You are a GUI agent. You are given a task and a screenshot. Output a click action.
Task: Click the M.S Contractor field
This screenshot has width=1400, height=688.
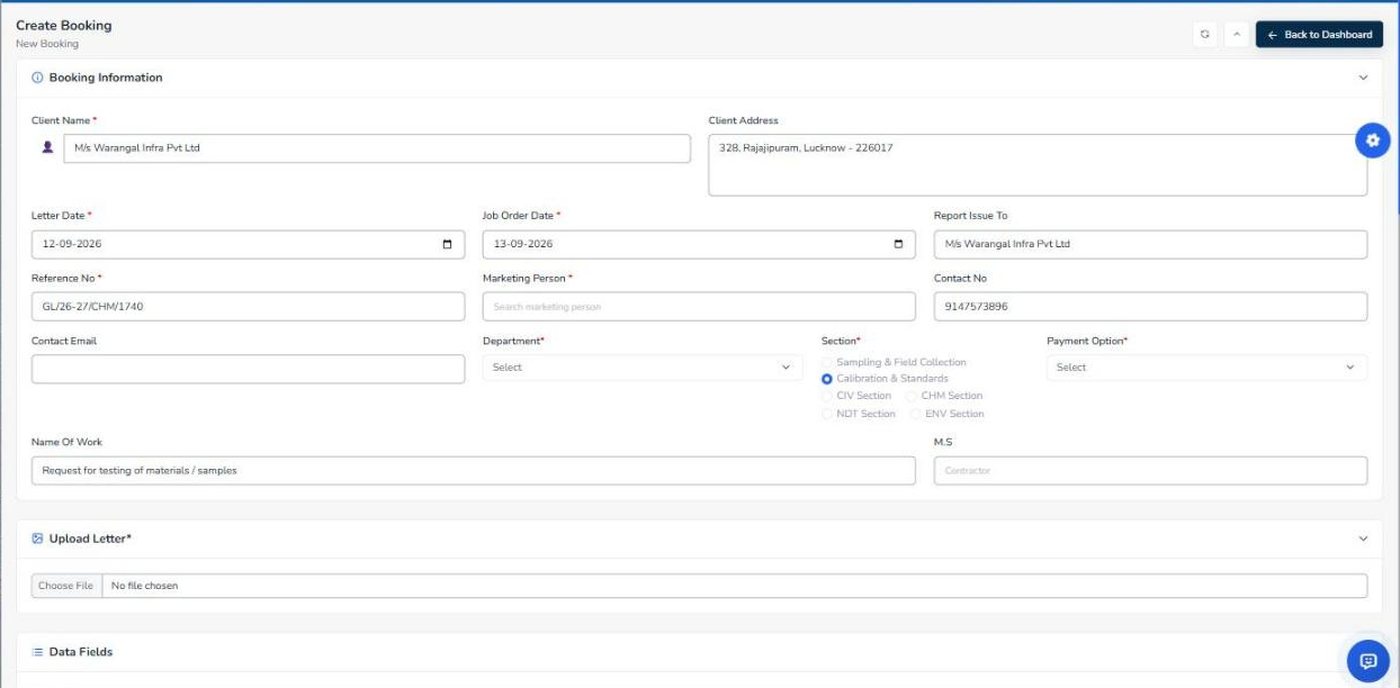[1150, 470]
